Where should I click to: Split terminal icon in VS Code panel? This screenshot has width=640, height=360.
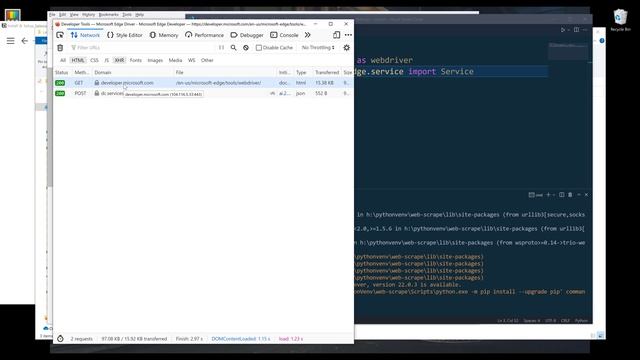562,195
